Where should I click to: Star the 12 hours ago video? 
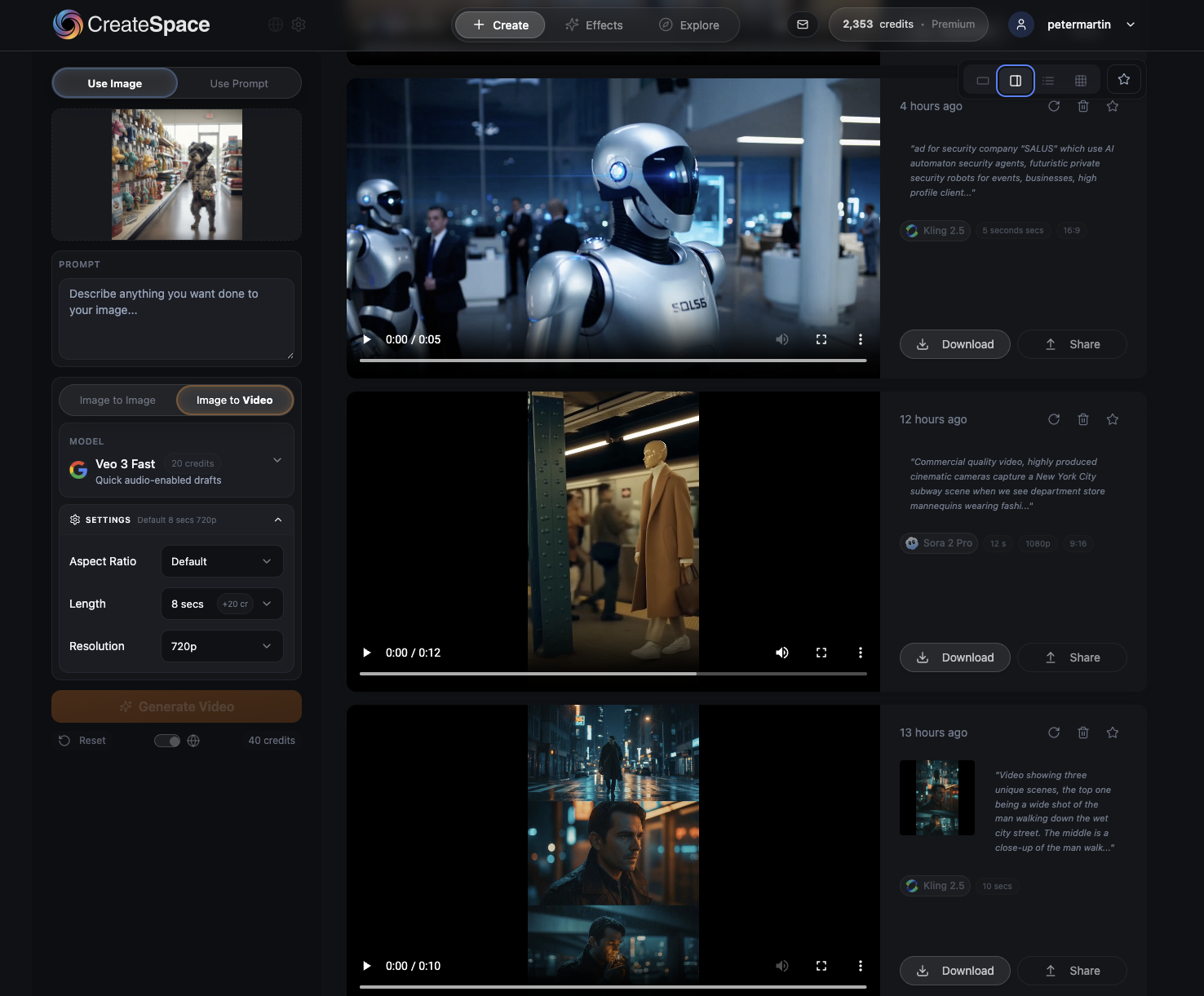coord(1113,419)
